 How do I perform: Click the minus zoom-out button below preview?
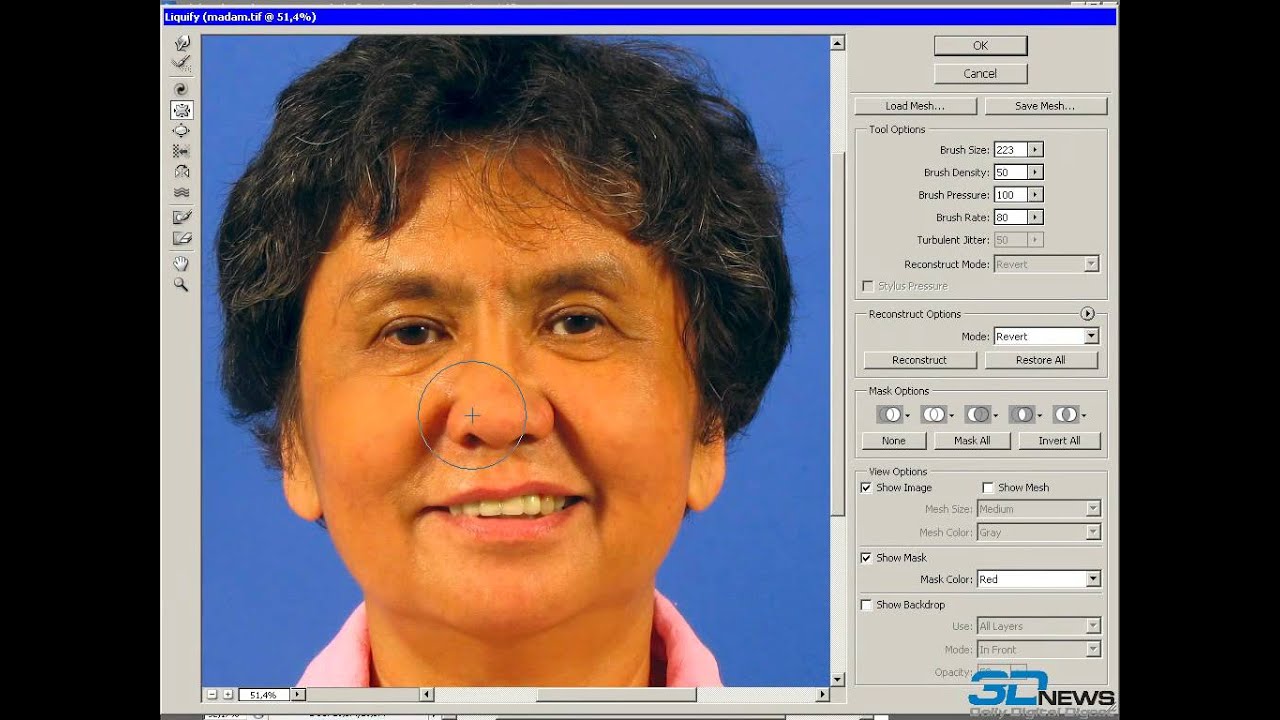212,694
